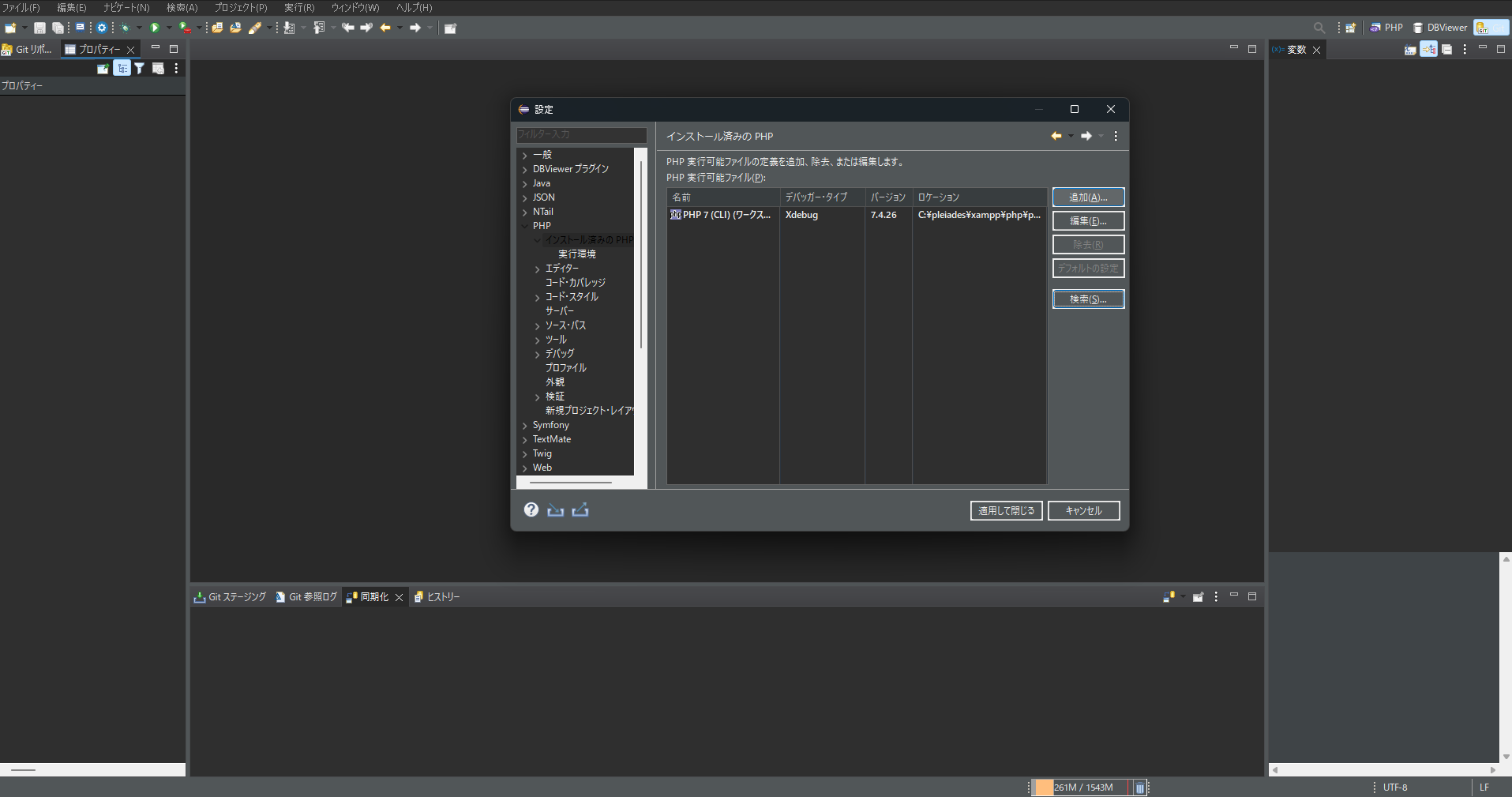Open dropdown arrow next to Run play icon
Screen dimensions: 1512x797
point(169,28)
